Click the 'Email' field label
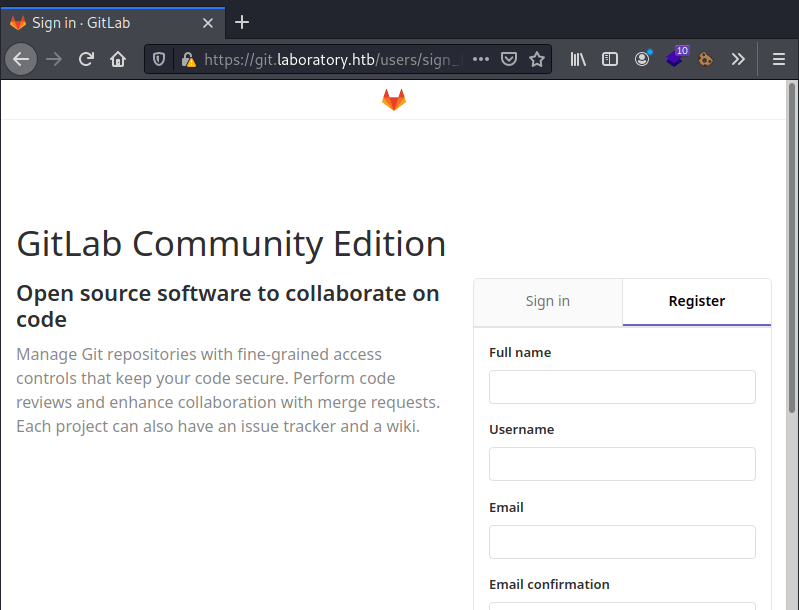 point(506,508)
